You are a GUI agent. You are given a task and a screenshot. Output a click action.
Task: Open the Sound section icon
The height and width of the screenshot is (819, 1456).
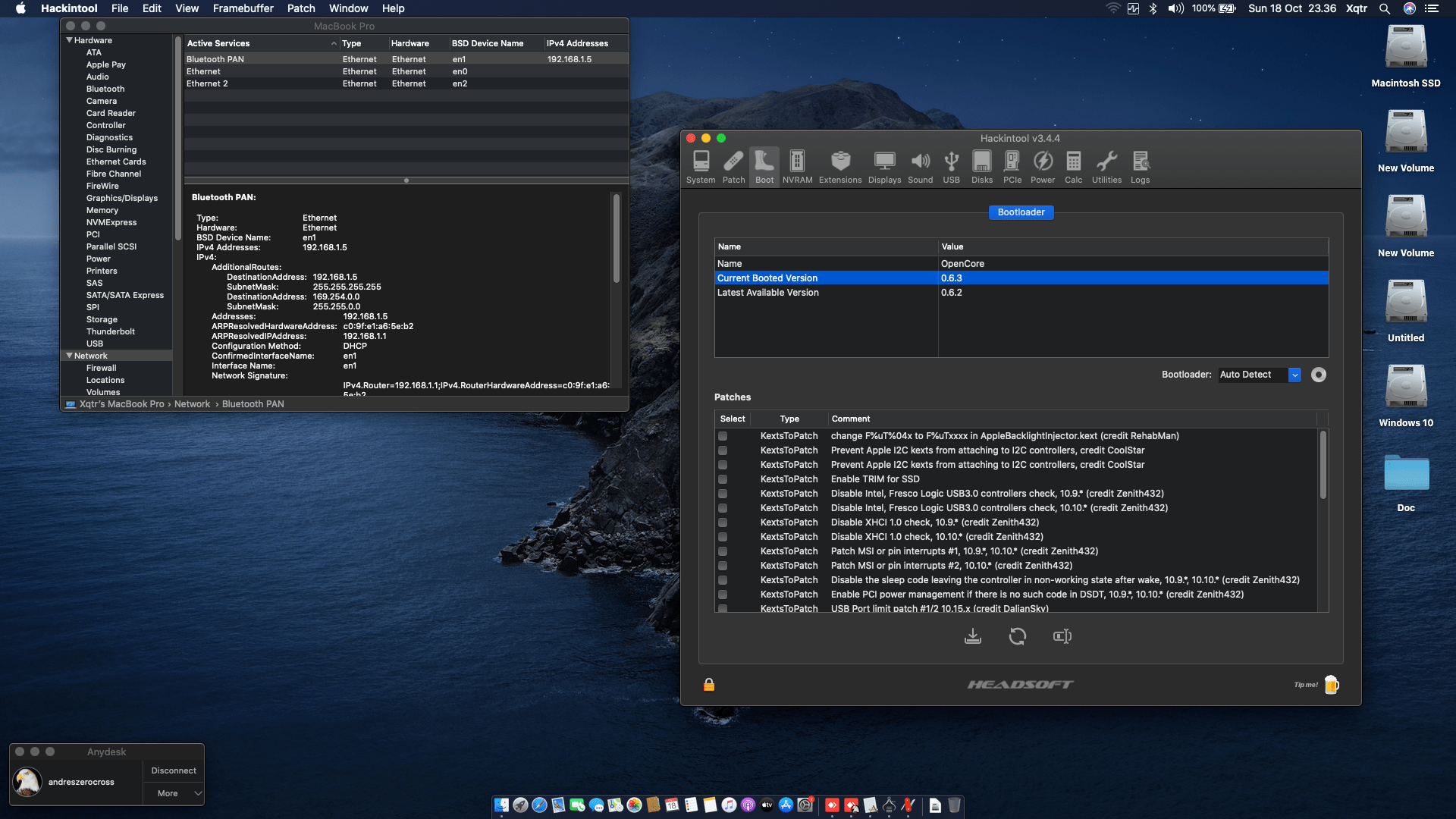pyautogui.click(x=921, y=167)
